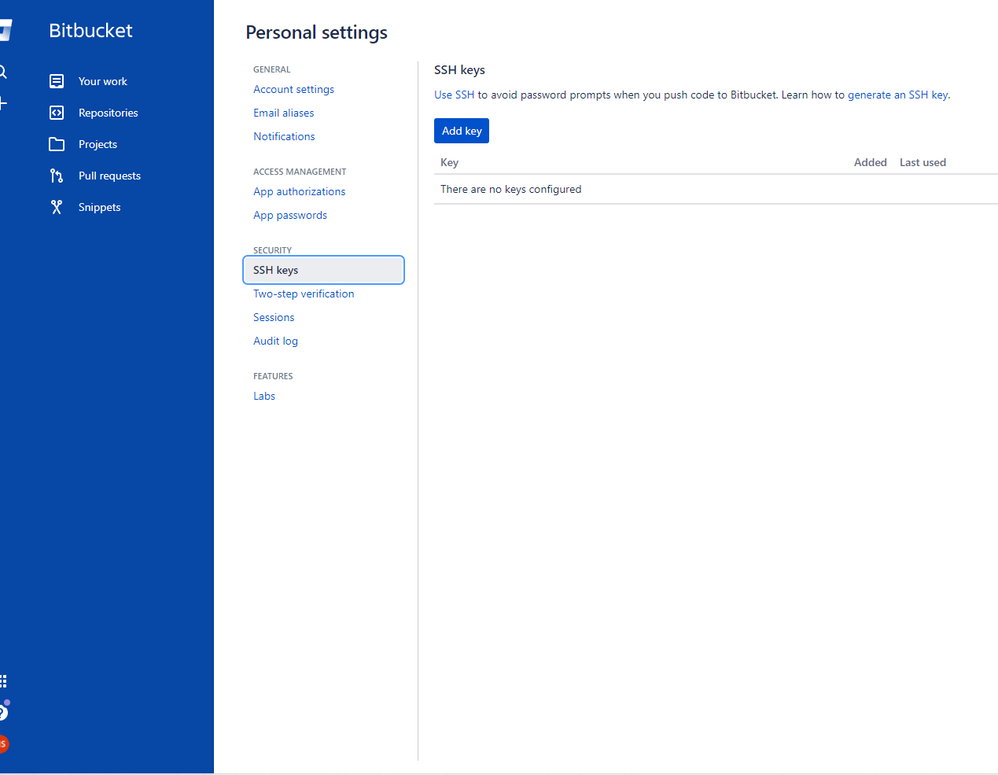Open Email aliases settings
Image resolution: width=998 pixels, height=775 pixels.
(x=283, y=113)
